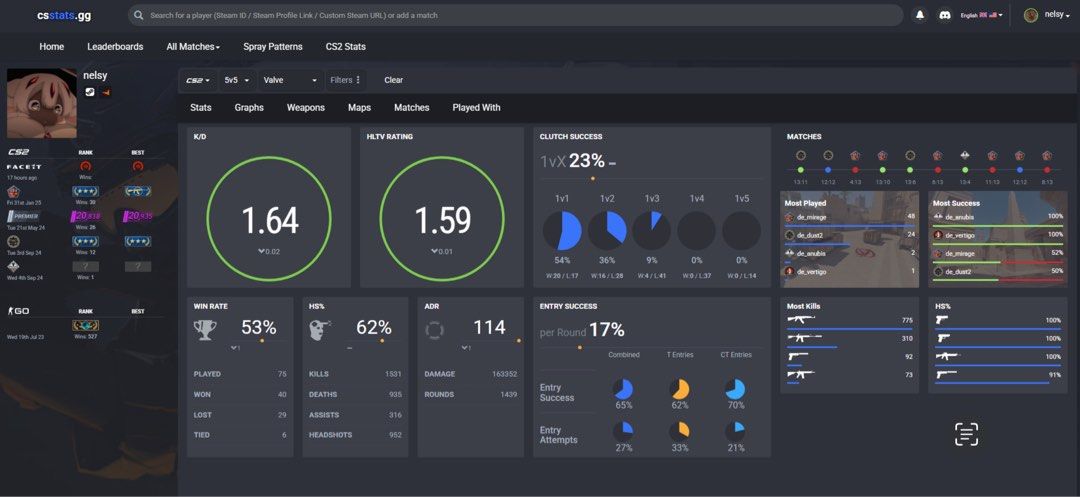This screenshot has height=497, width=1080.
Task: Switch to the Matches tab
Action: pos(412,107)
